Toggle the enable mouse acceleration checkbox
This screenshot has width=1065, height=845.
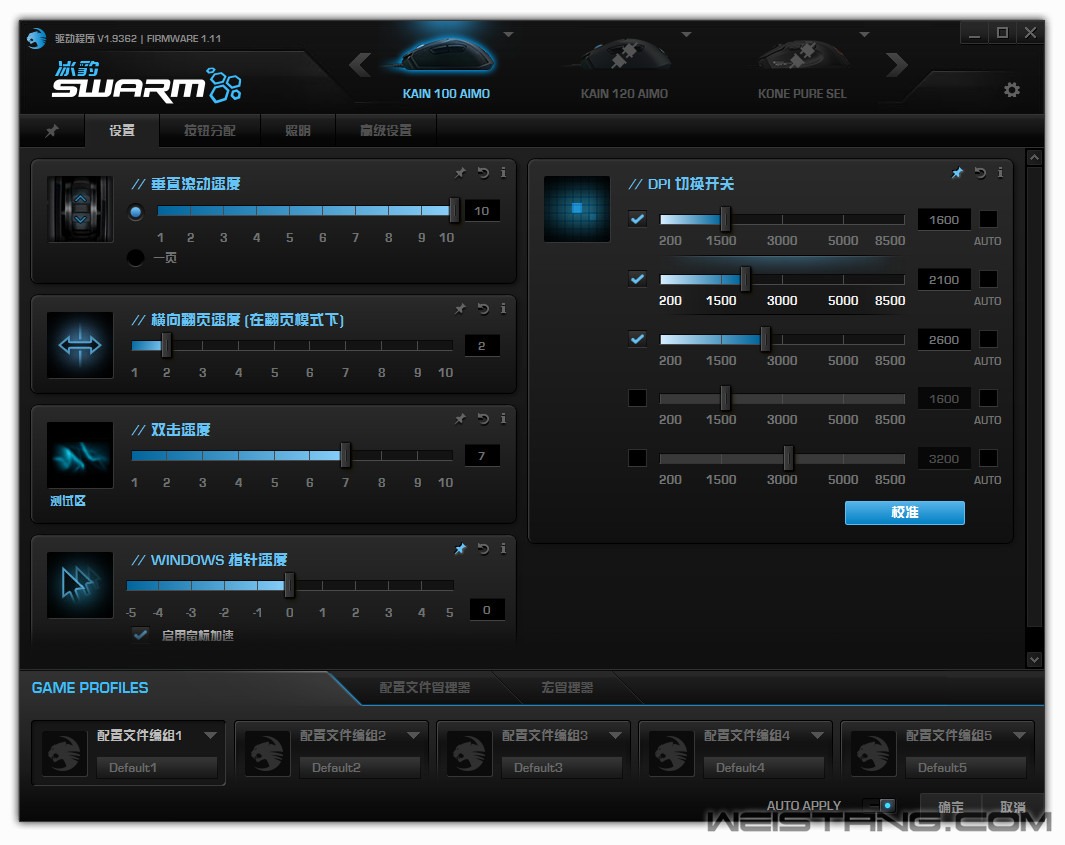(141, 634)
